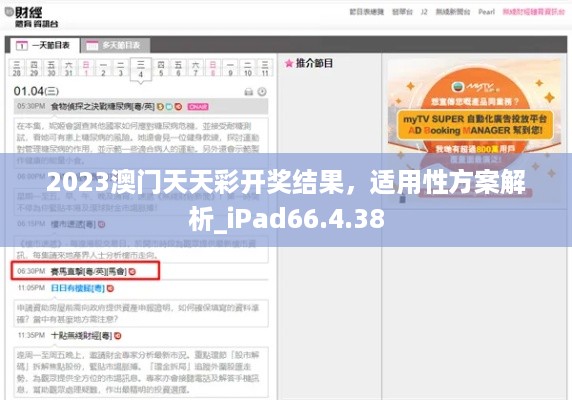
Task: Switch to the 一天節目表 tab
Action: click(44, 46)
